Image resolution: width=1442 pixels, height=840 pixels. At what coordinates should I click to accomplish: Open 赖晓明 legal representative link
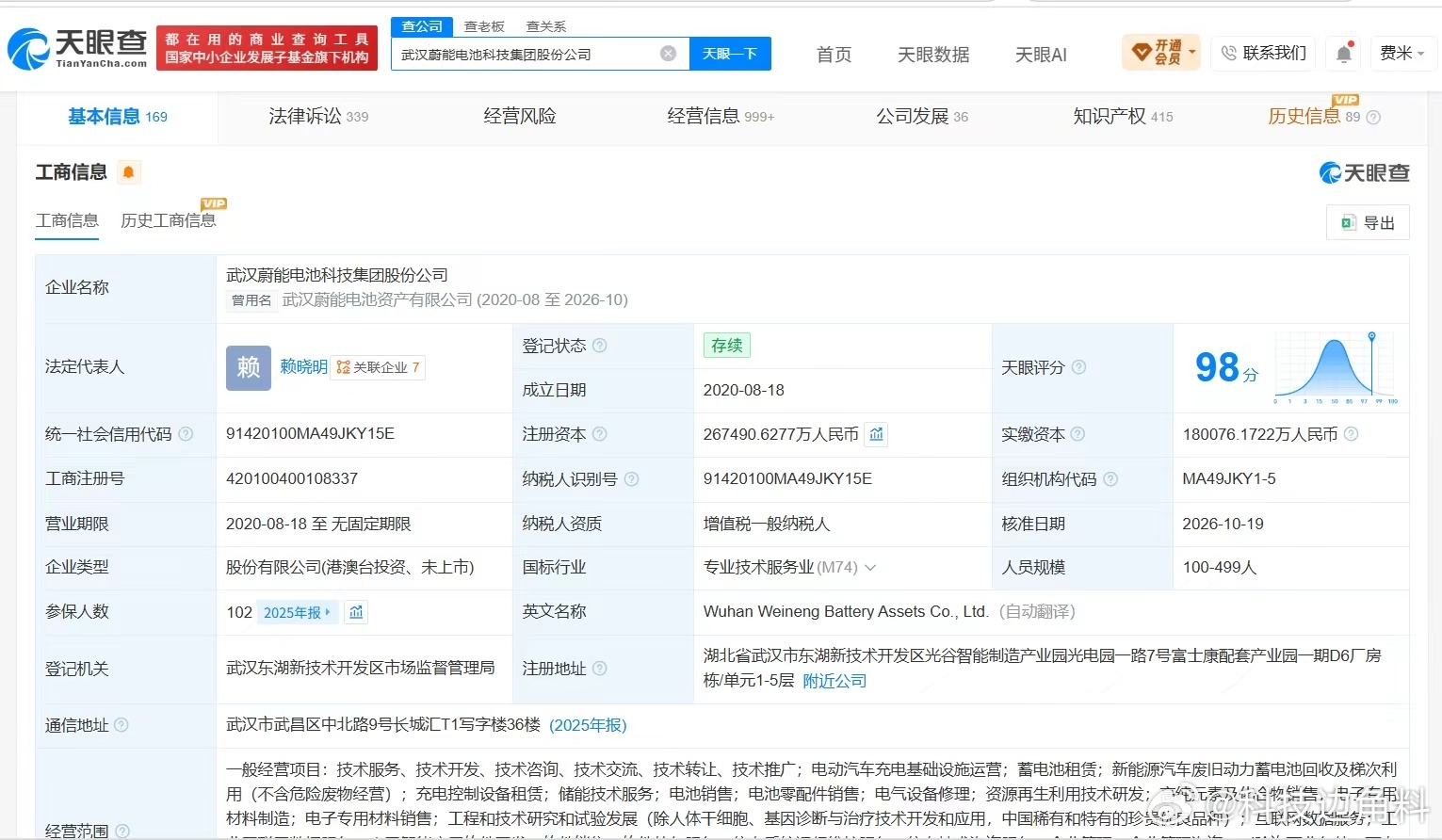coord(303,367)
